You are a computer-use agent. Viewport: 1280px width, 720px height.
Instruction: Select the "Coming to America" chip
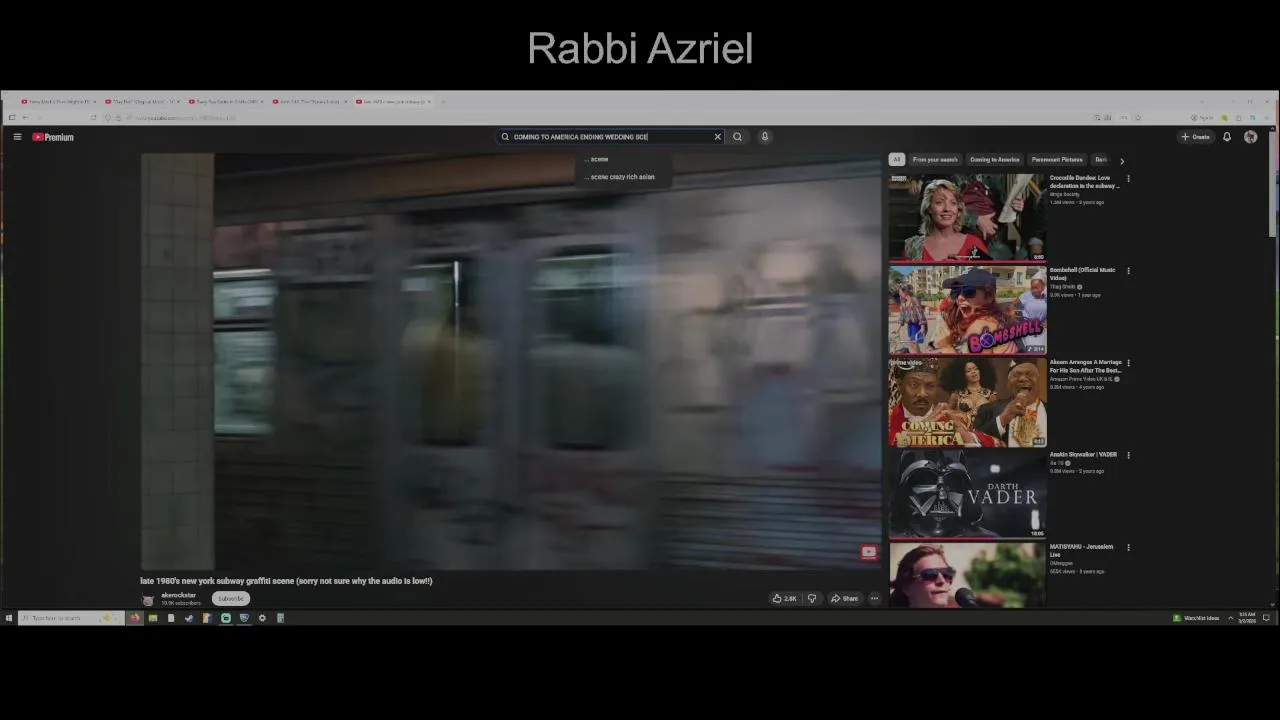pyautogui.click(x=994, y=160)
